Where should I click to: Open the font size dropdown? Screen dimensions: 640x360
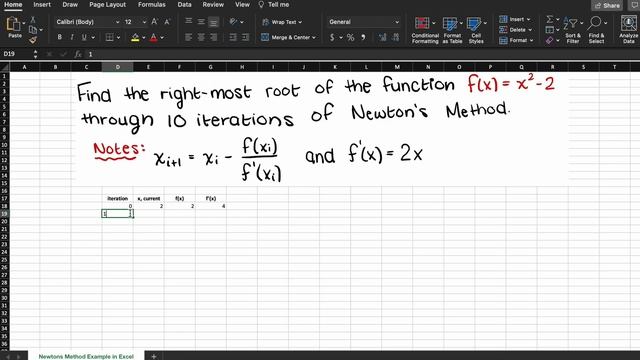[144, 22]
